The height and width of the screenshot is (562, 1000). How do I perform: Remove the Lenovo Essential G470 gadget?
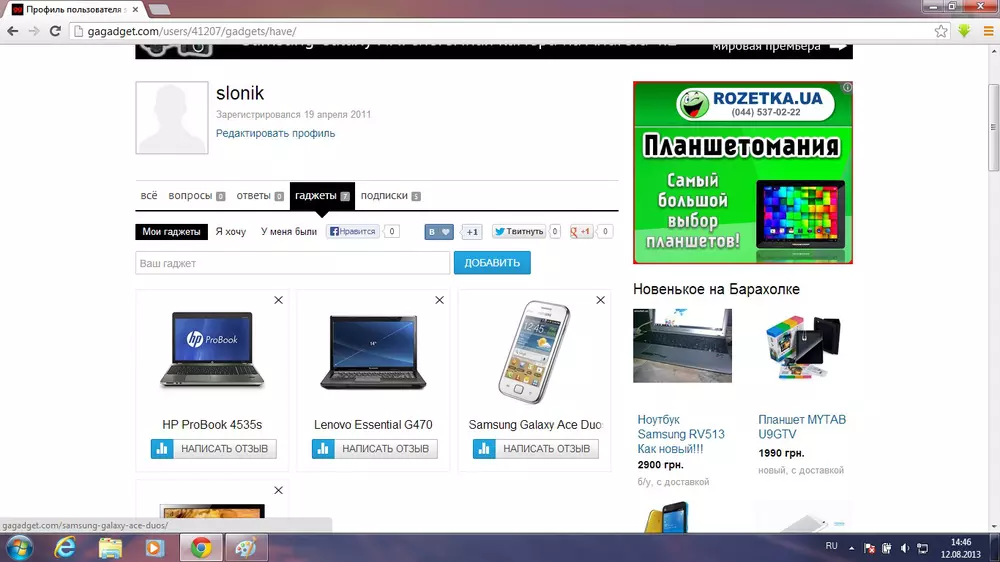click(439, 300)
